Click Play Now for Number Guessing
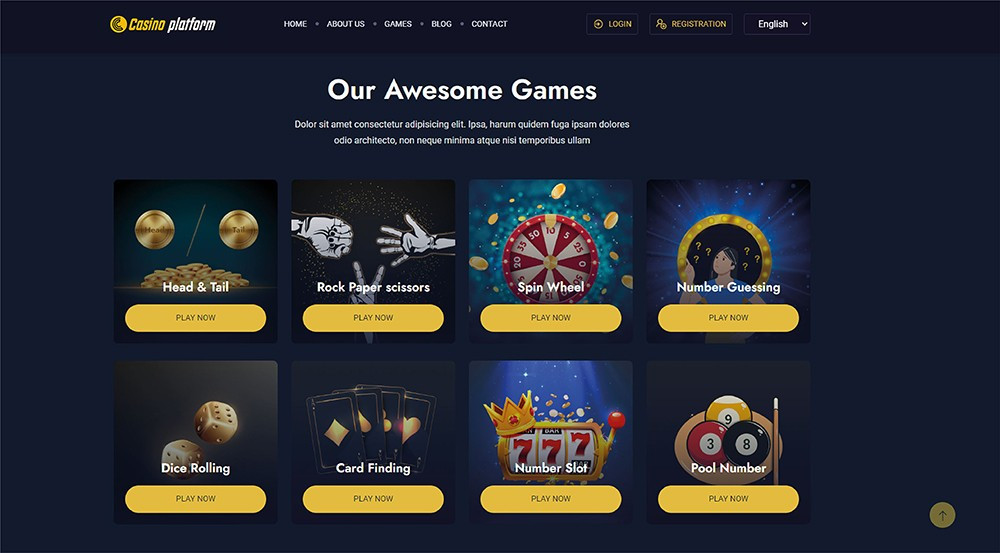Screen dimensions: 1000x553 (728, 318)
